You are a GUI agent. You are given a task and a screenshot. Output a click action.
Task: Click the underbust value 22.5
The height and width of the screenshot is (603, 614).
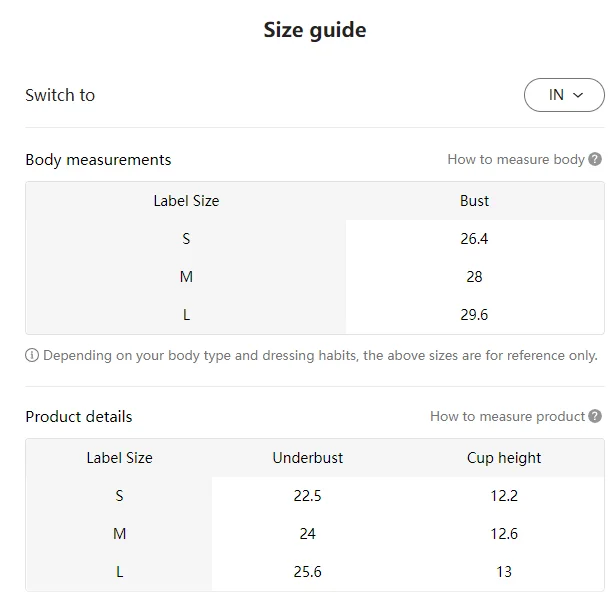pyautogui.click(x=307, y=496)
